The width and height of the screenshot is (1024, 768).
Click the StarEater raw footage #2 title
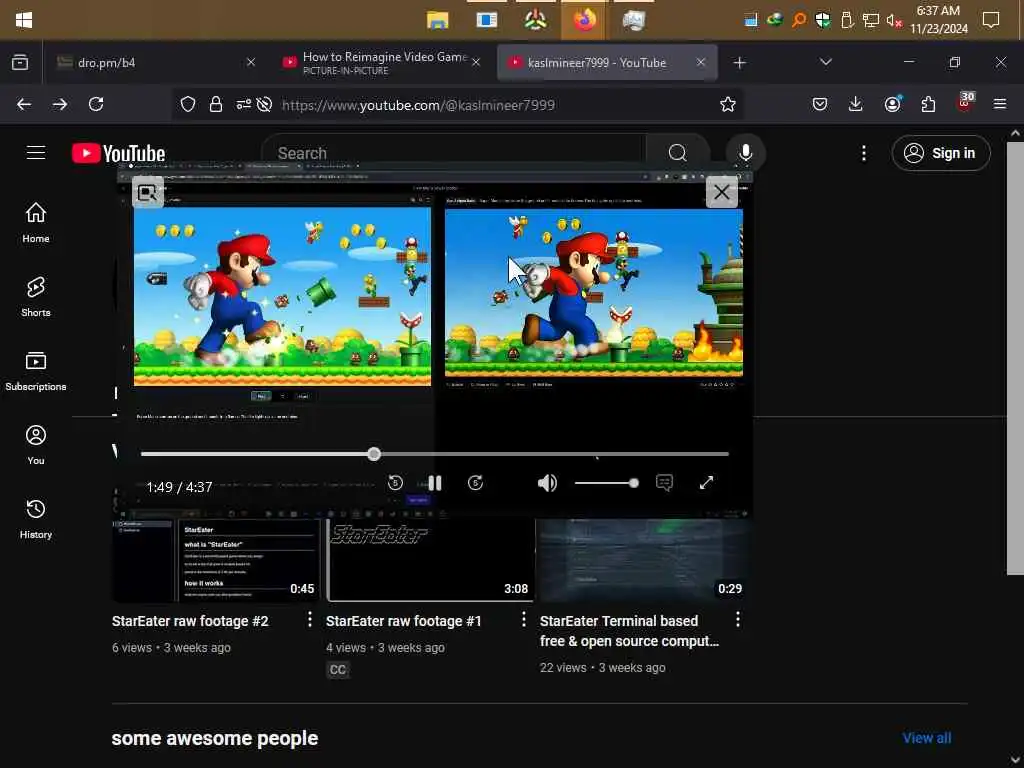click(x=190, y=621)
